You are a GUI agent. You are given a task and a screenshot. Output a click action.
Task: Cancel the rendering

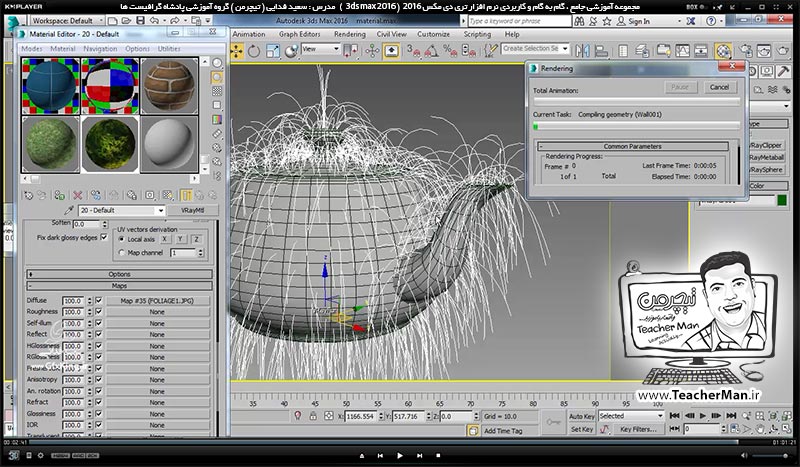tap(719, 87)
